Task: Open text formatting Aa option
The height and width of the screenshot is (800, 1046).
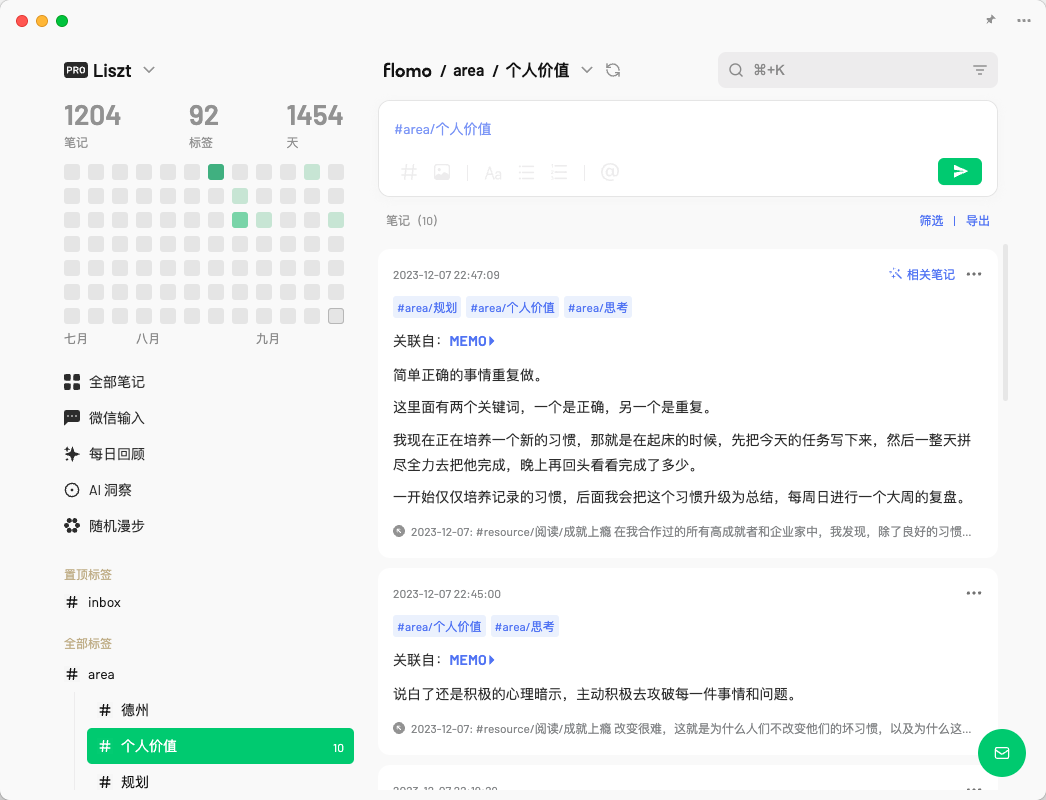Action: (x=493, y=172)
